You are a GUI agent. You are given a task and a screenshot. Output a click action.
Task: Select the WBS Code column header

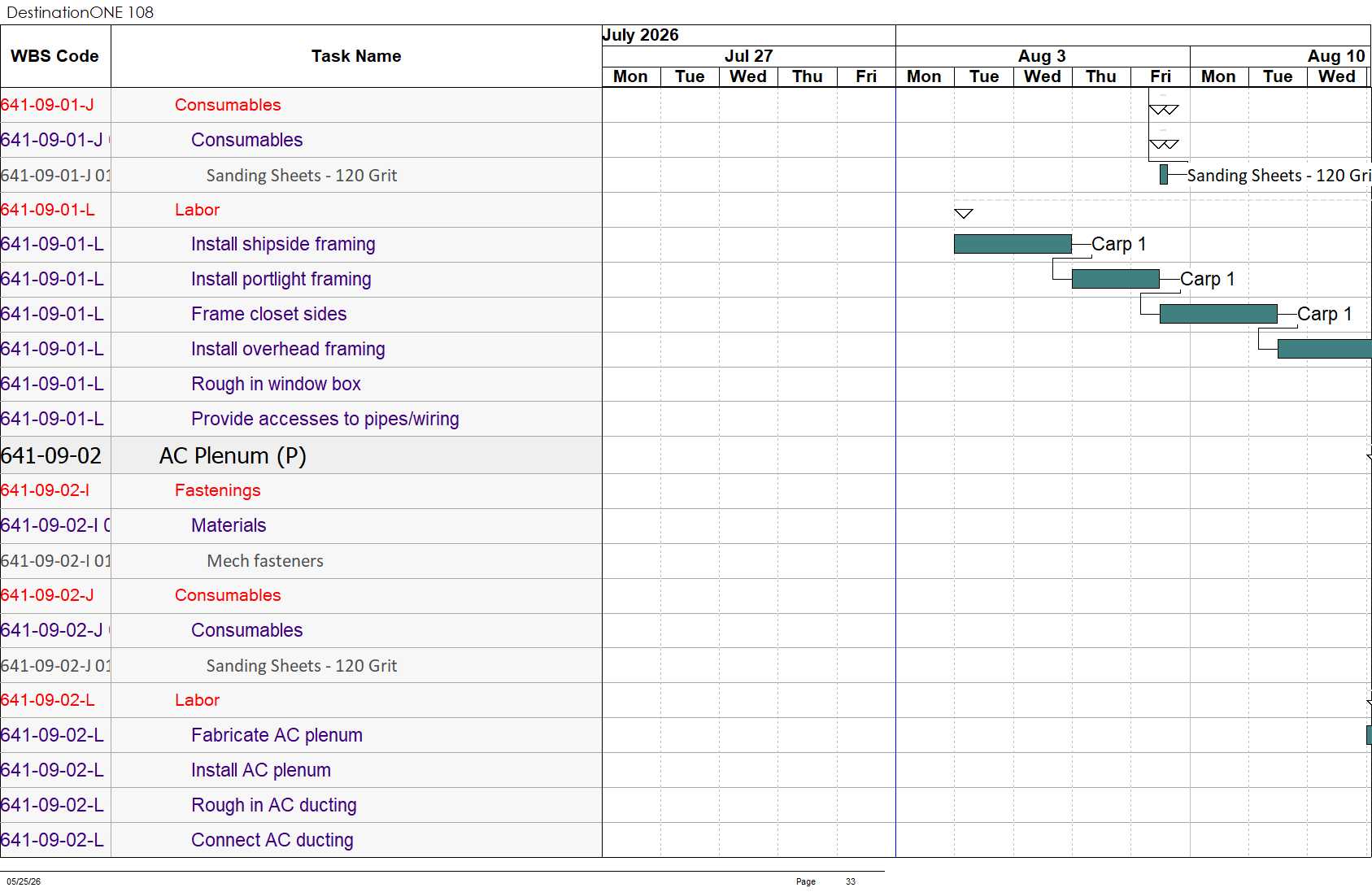click(55, 56)
